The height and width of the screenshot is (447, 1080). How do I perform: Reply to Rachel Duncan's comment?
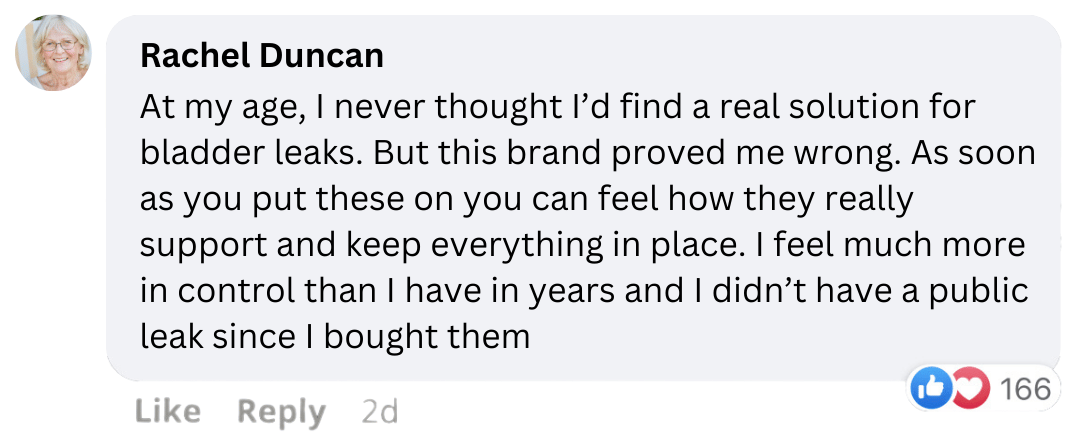[281, 411]
